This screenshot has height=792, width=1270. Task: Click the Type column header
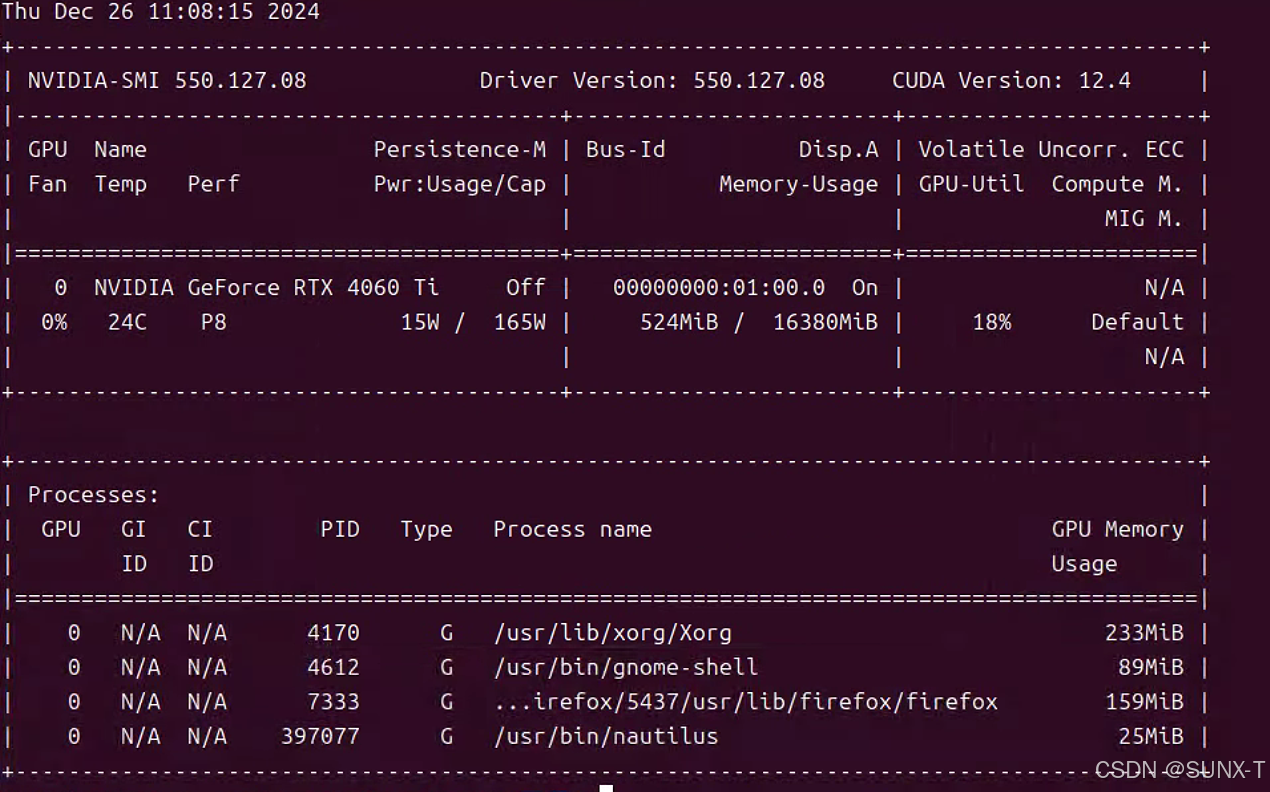pos(426,529)
